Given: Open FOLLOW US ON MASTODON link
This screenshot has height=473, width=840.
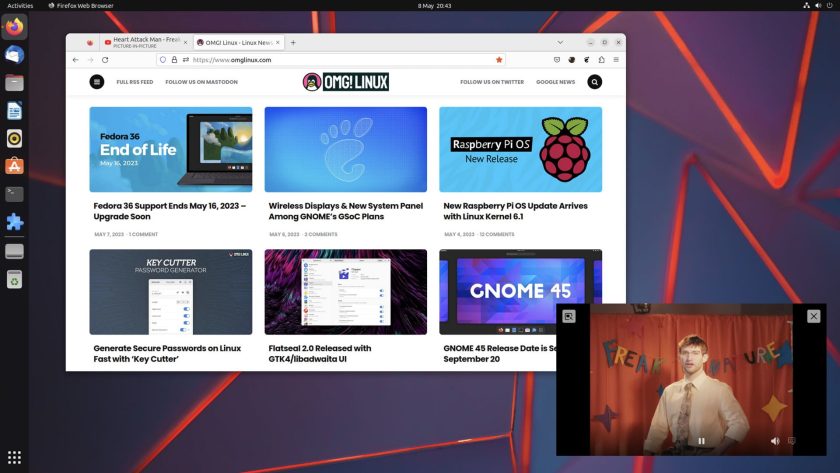Looking at the screenshot, I should pos(201,82).
